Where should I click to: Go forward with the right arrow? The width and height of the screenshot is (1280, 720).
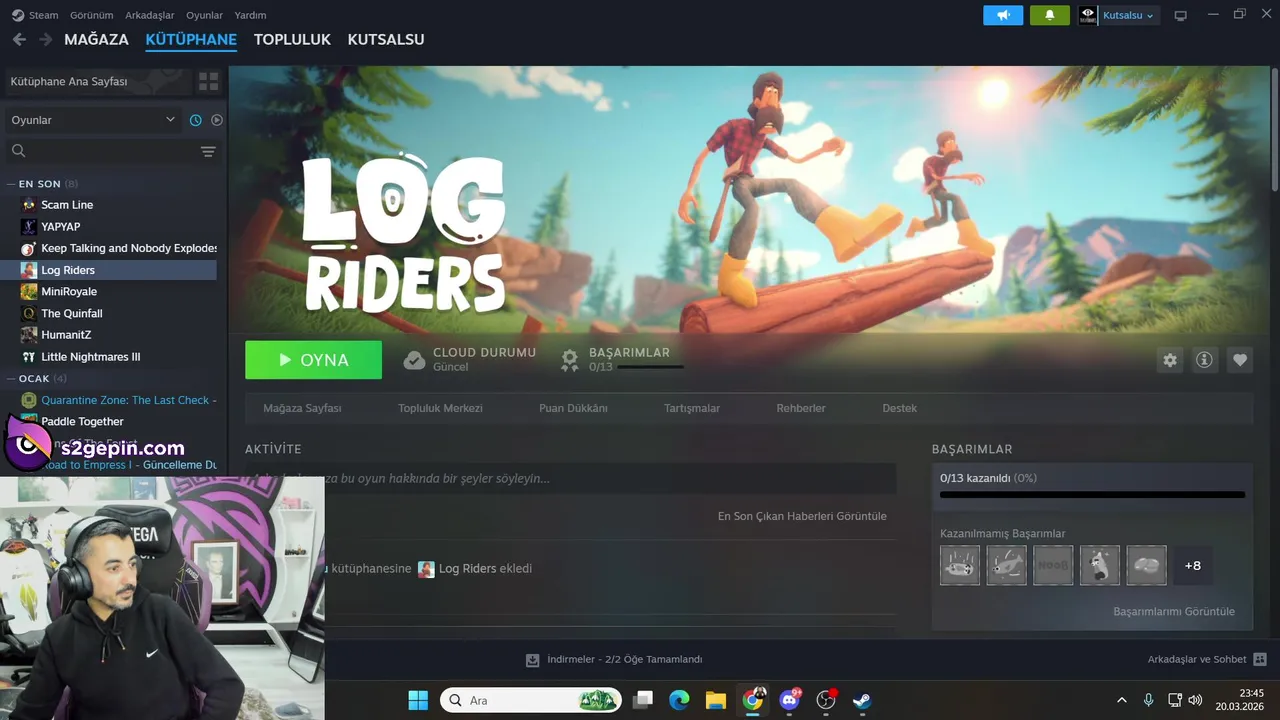45,39
